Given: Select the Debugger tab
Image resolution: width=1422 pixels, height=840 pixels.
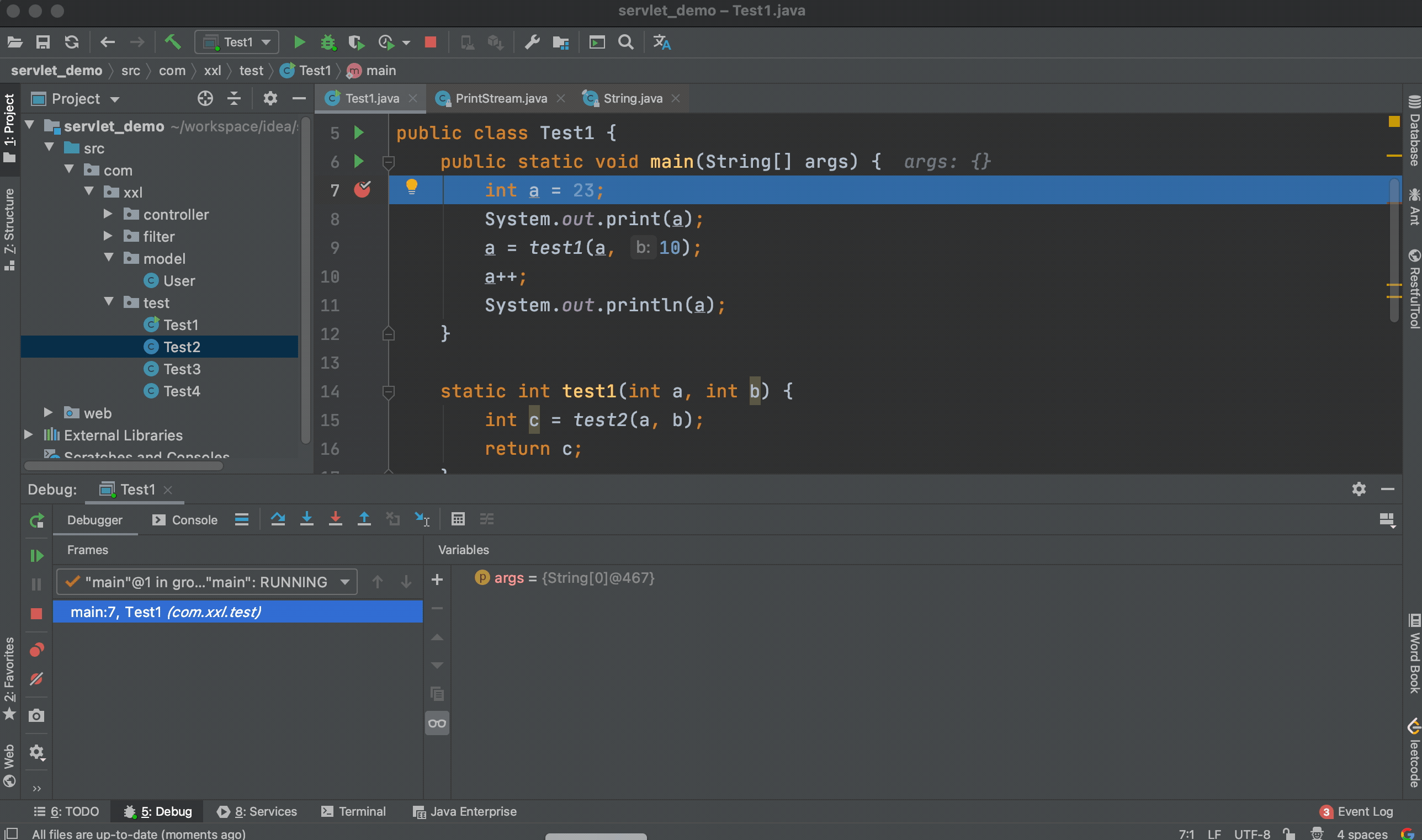Looking at the screenshot, I should pos(94,520).
